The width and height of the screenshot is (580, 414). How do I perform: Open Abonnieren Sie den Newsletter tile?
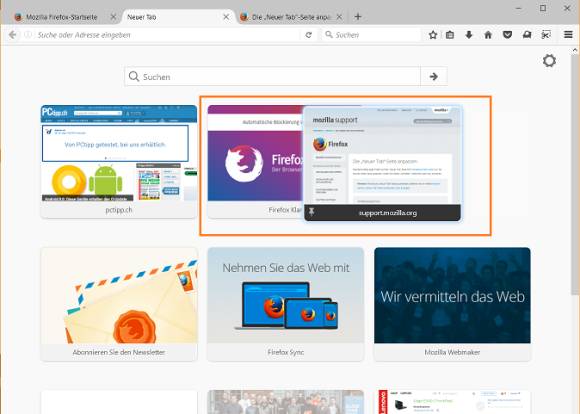click(119, 304)
